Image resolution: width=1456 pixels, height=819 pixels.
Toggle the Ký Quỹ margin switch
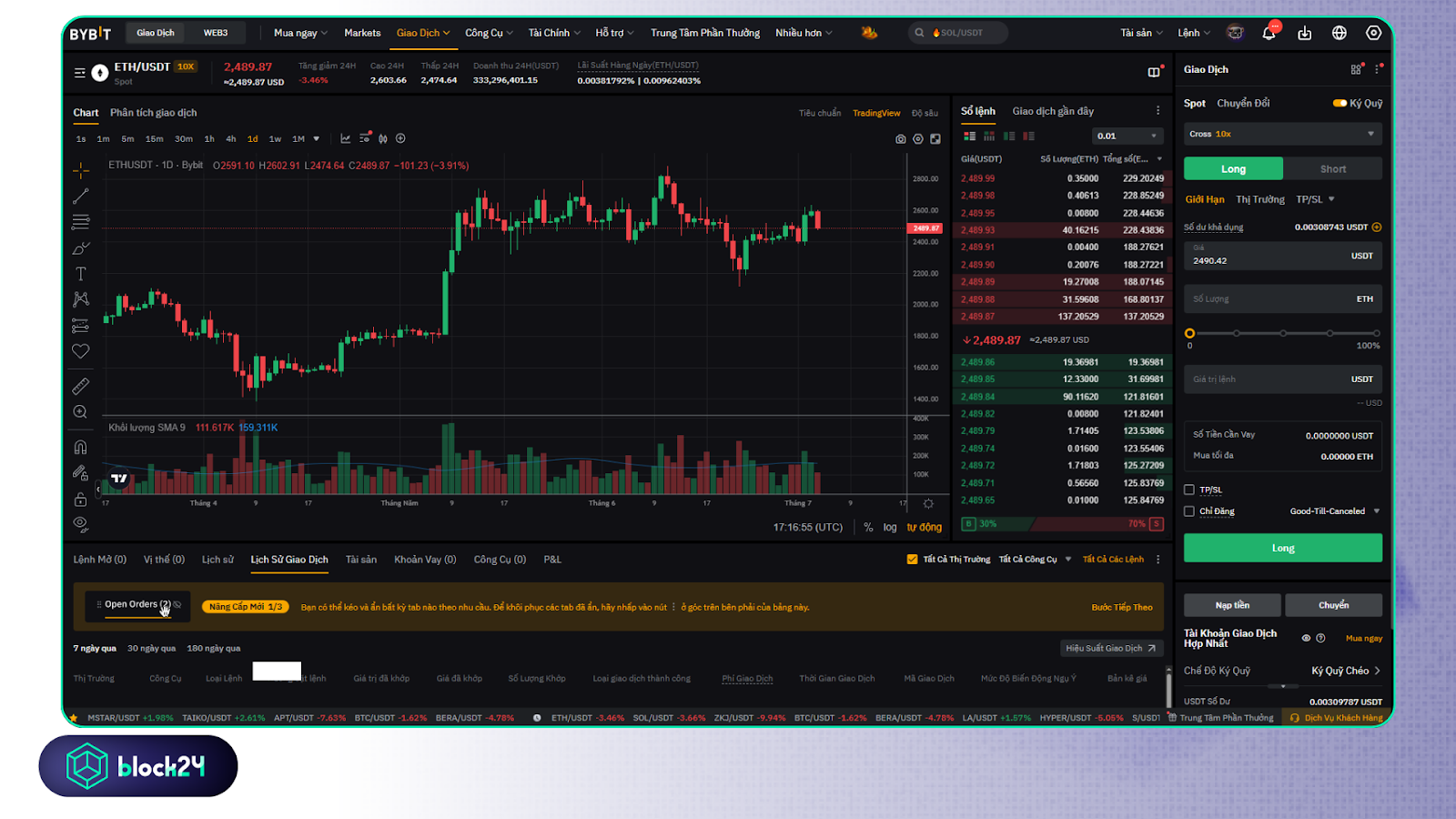[x=1340, y=103]
